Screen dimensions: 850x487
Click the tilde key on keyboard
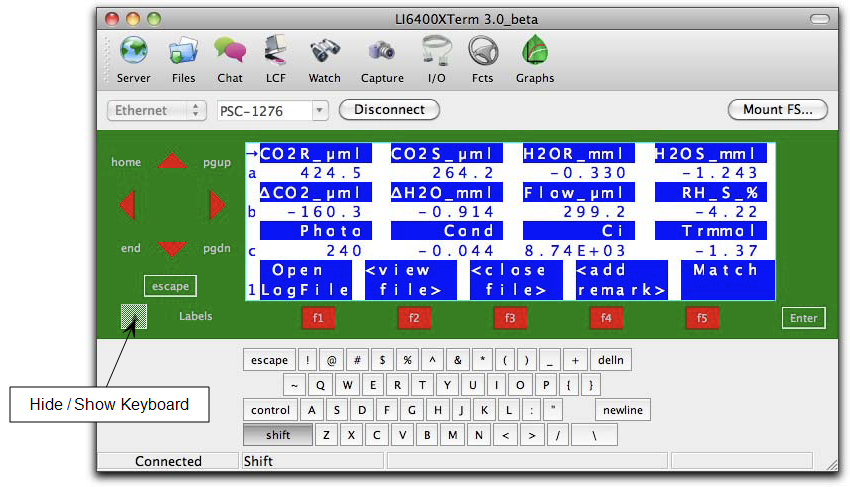294,385
